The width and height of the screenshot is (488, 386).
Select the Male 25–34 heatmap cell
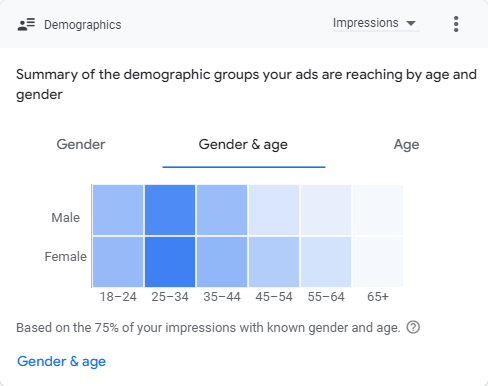tap(170, 210)
